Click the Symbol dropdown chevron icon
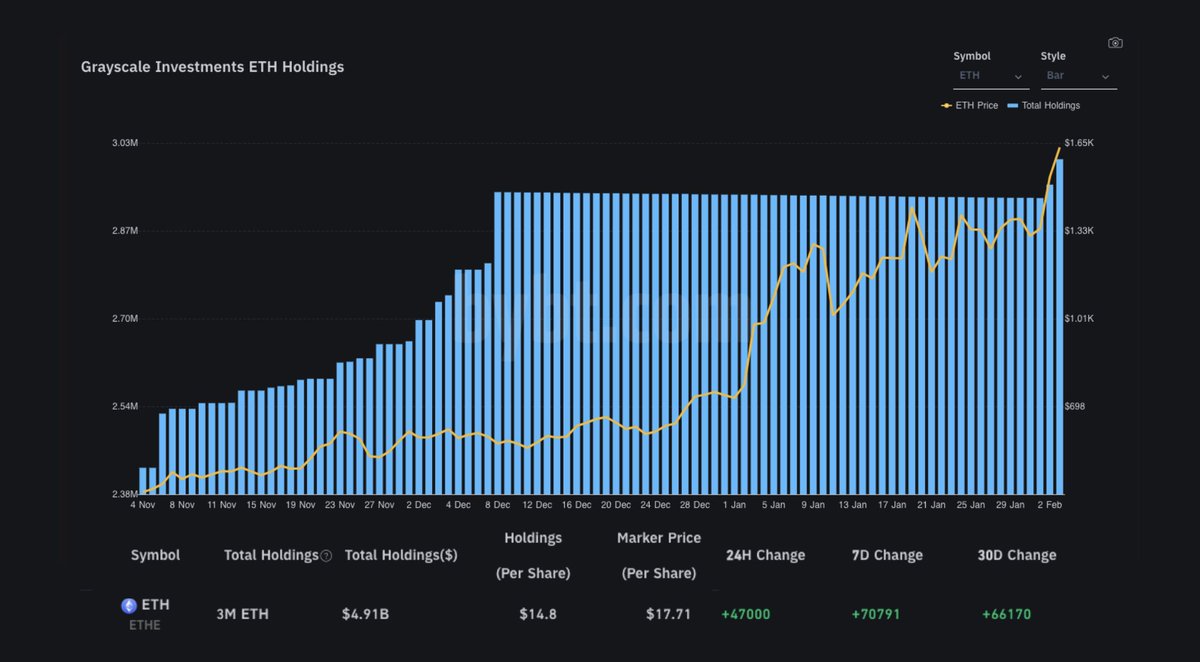This screenshot has width=1200, height=662. click(x=1019, y=77)
